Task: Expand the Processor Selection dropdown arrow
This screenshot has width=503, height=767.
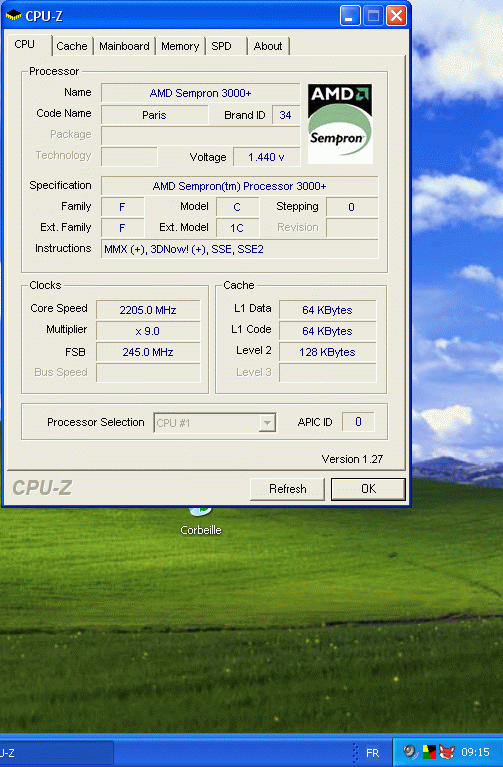Action: click(267, 423)
